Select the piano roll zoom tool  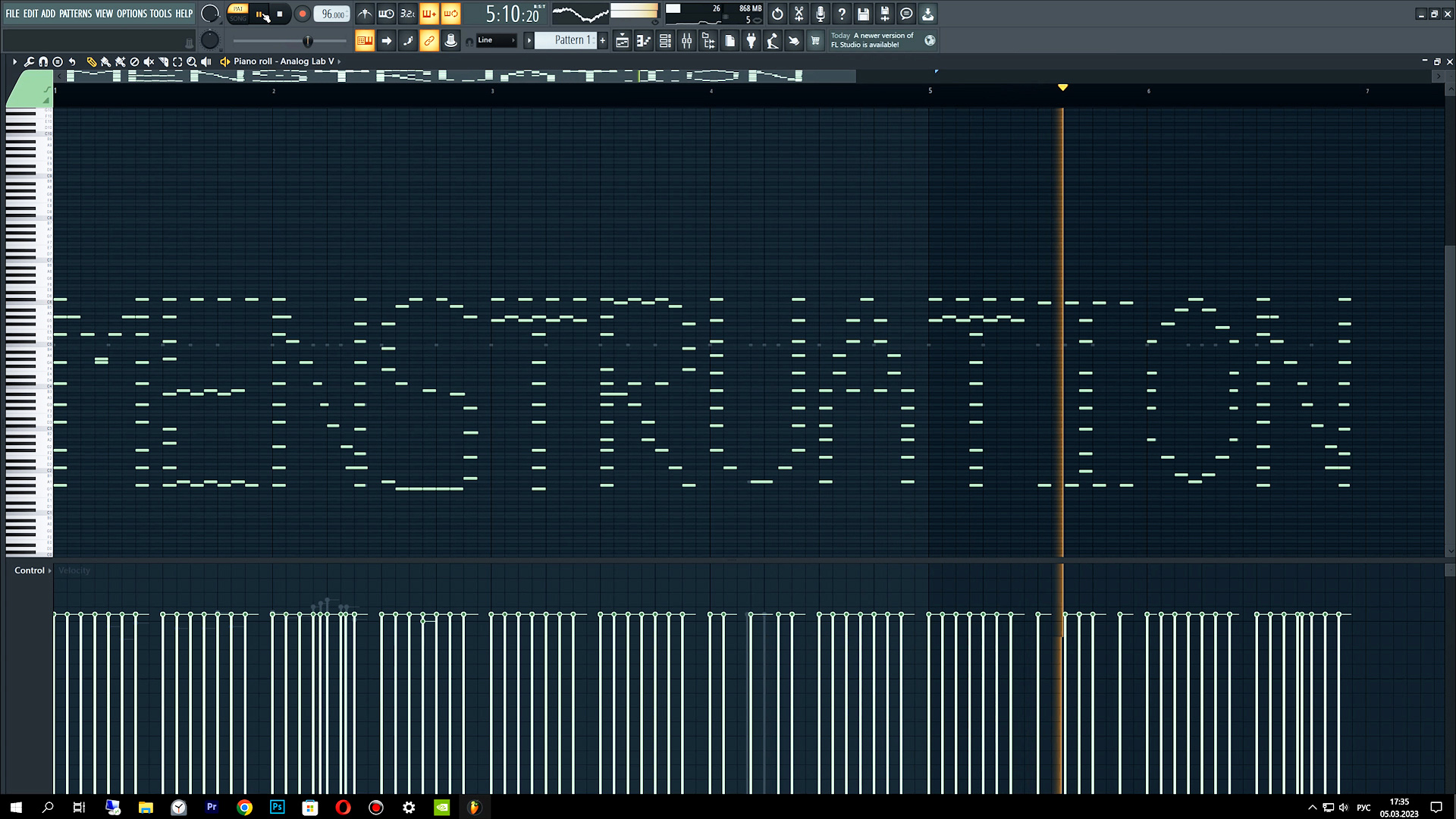(x=192, y=61)
